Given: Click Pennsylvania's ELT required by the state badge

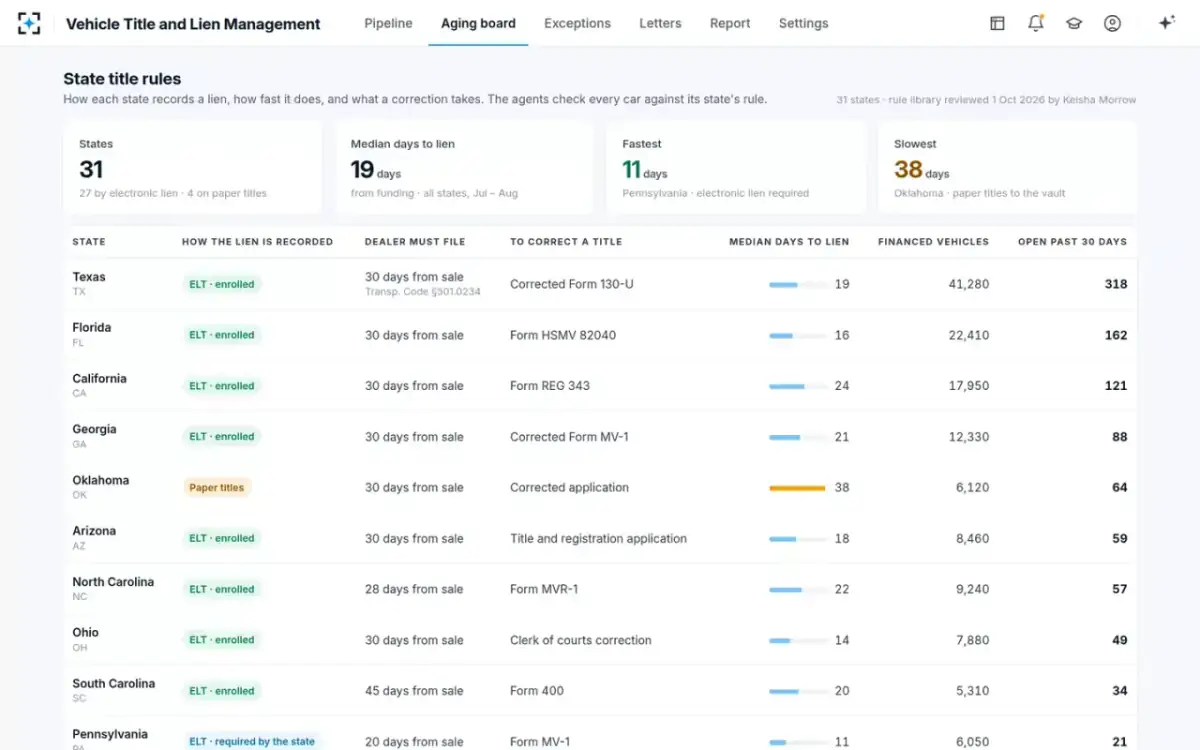Looking at the screenshot, I should pos(252,742).
